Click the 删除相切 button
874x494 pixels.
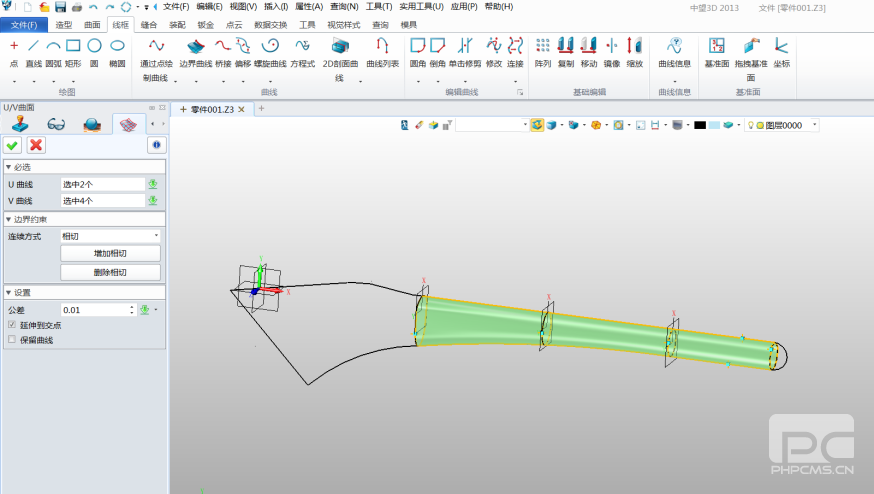click(110, 272)
